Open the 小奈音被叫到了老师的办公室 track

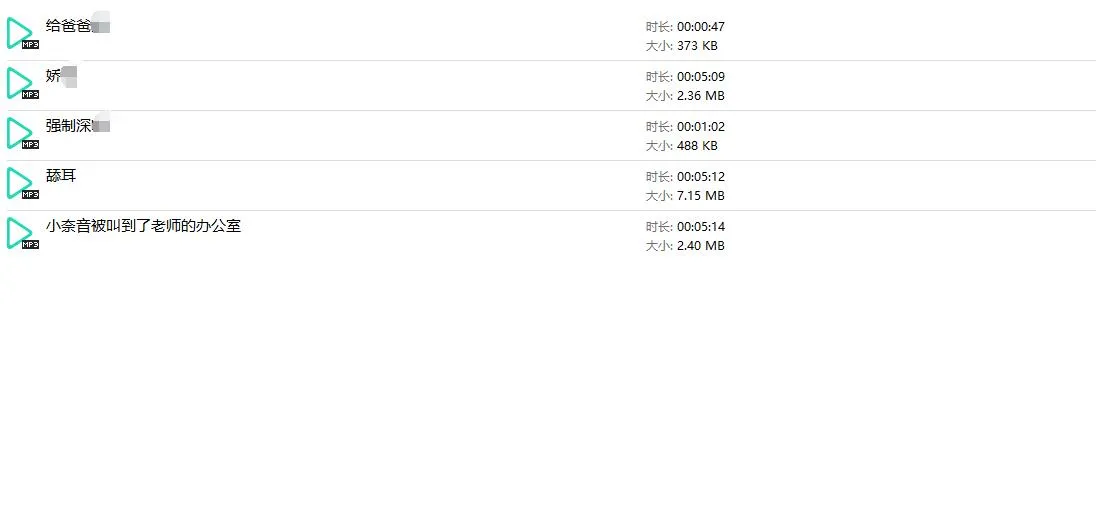pos(143,226)
